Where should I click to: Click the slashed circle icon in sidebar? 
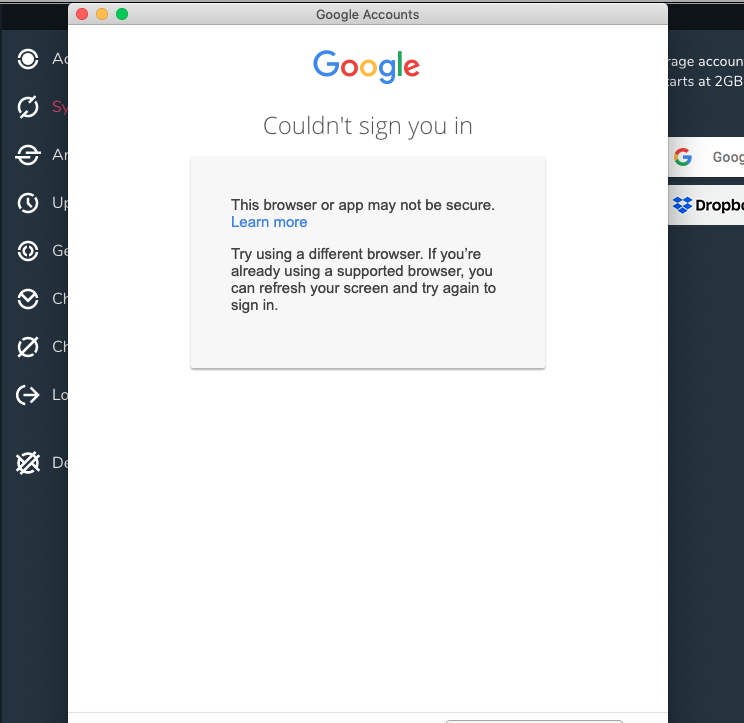point(28,347)
